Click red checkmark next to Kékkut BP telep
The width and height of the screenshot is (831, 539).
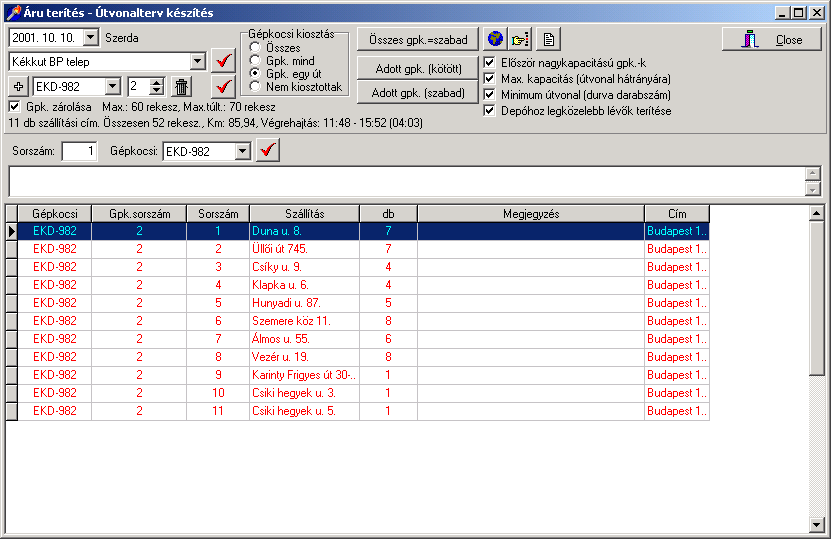pos(225,62)
